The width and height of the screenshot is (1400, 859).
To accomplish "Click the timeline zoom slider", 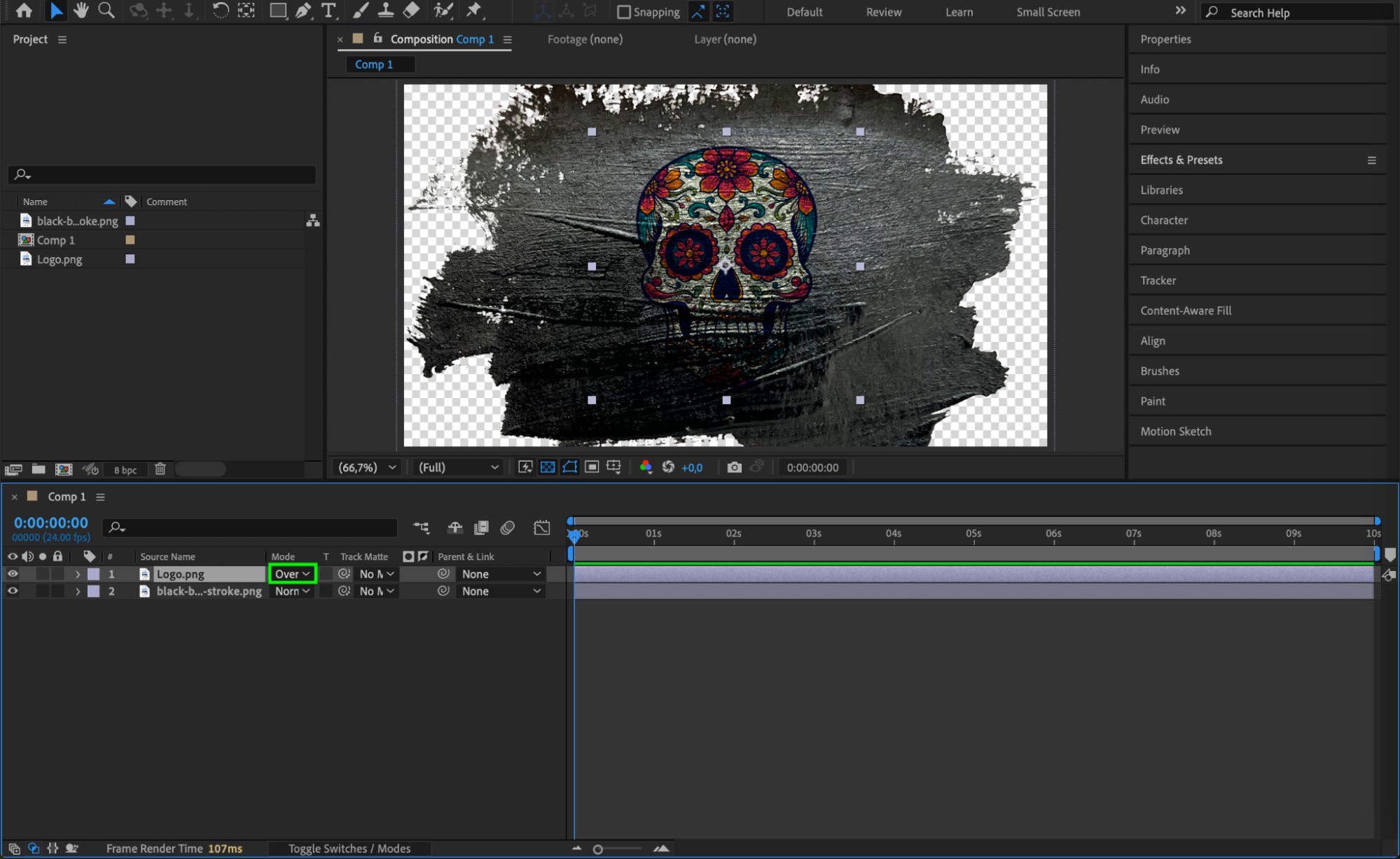I will [597, 849].
